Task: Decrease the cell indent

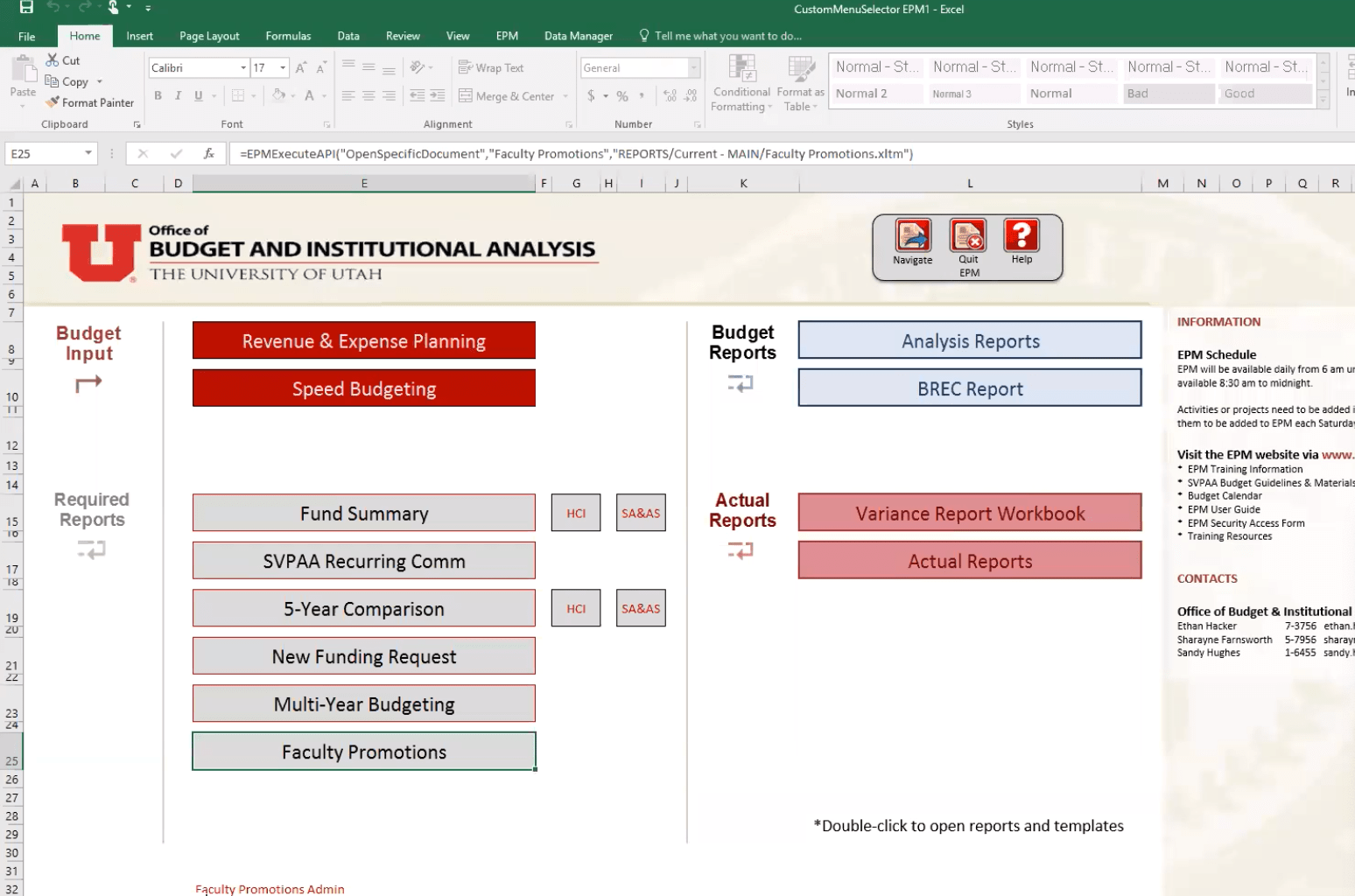Action: 418,95
